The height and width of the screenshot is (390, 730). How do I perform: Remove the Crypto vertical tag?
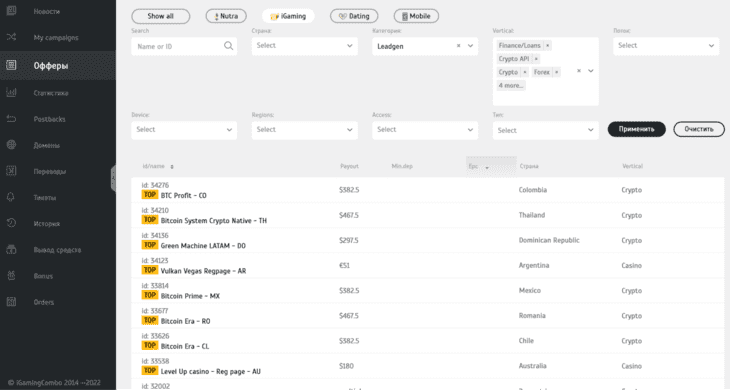525,72
